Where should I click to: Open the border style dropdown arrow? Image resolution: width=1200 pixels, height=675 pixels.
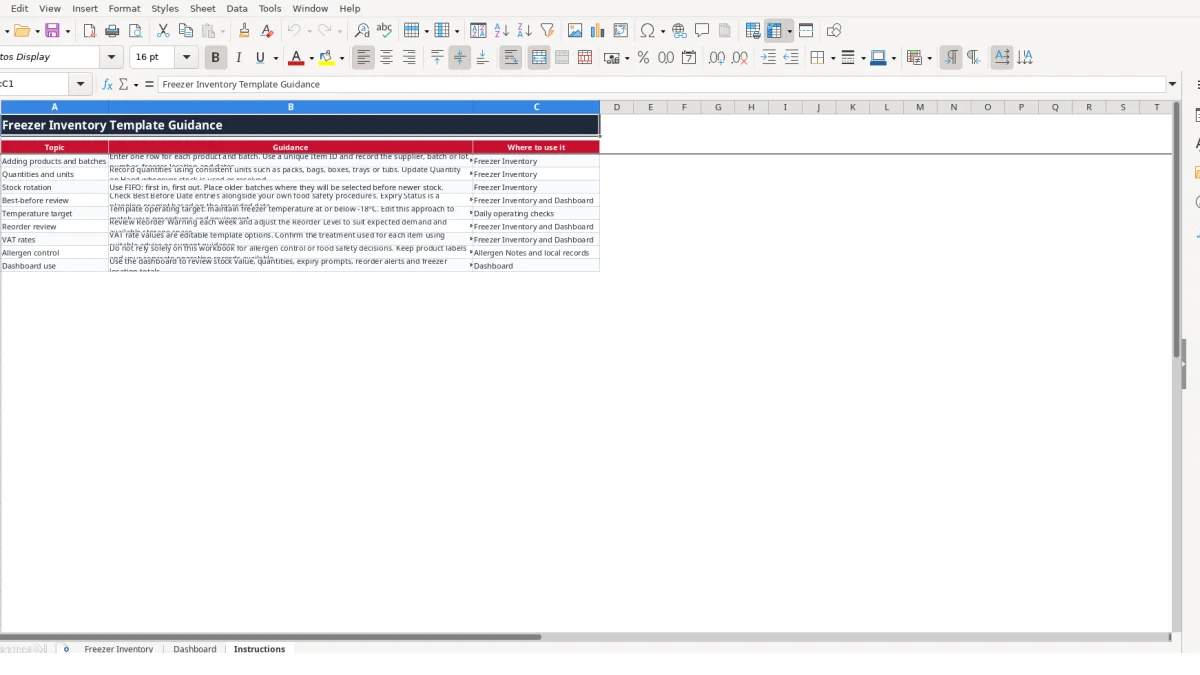tap(862, 58)
